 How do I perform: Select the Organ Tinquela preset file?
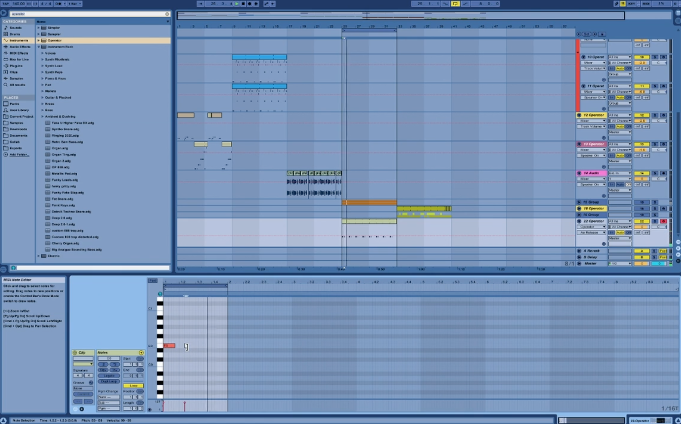tap(63, 155)
